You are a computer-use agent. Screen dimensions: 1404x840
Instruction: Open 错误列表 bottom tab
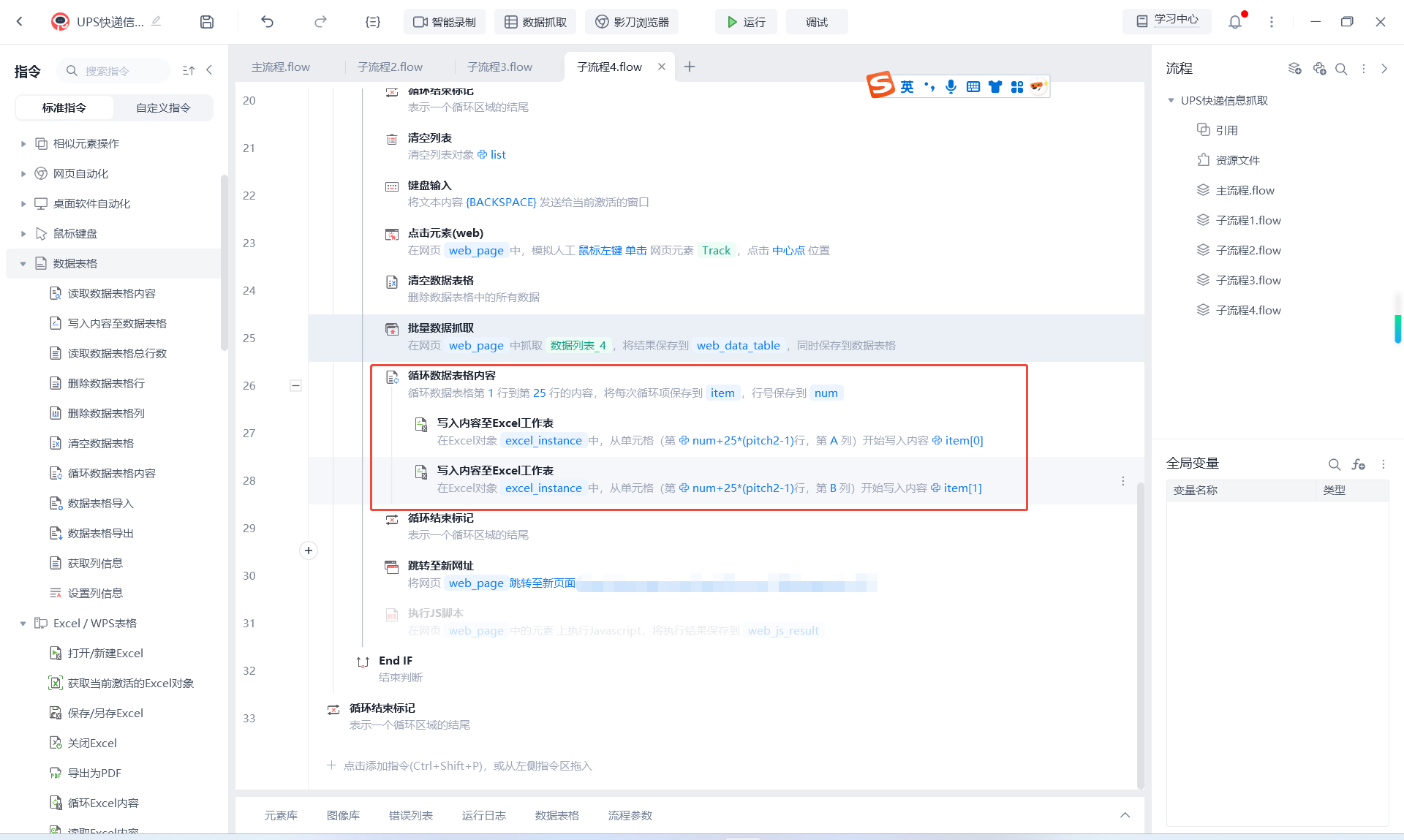click(x=410, y=815)
